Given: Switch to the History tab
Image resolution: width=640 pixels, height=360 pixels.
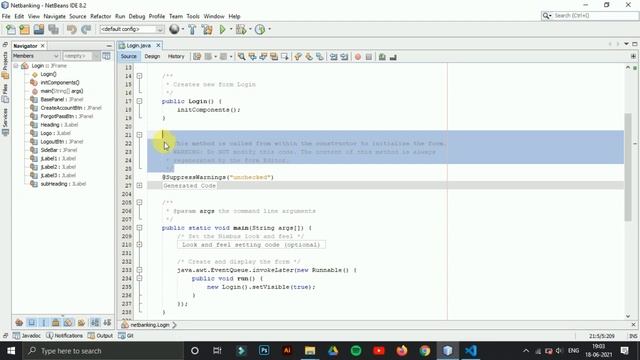Looking at the screenshot, I should 176,56.
